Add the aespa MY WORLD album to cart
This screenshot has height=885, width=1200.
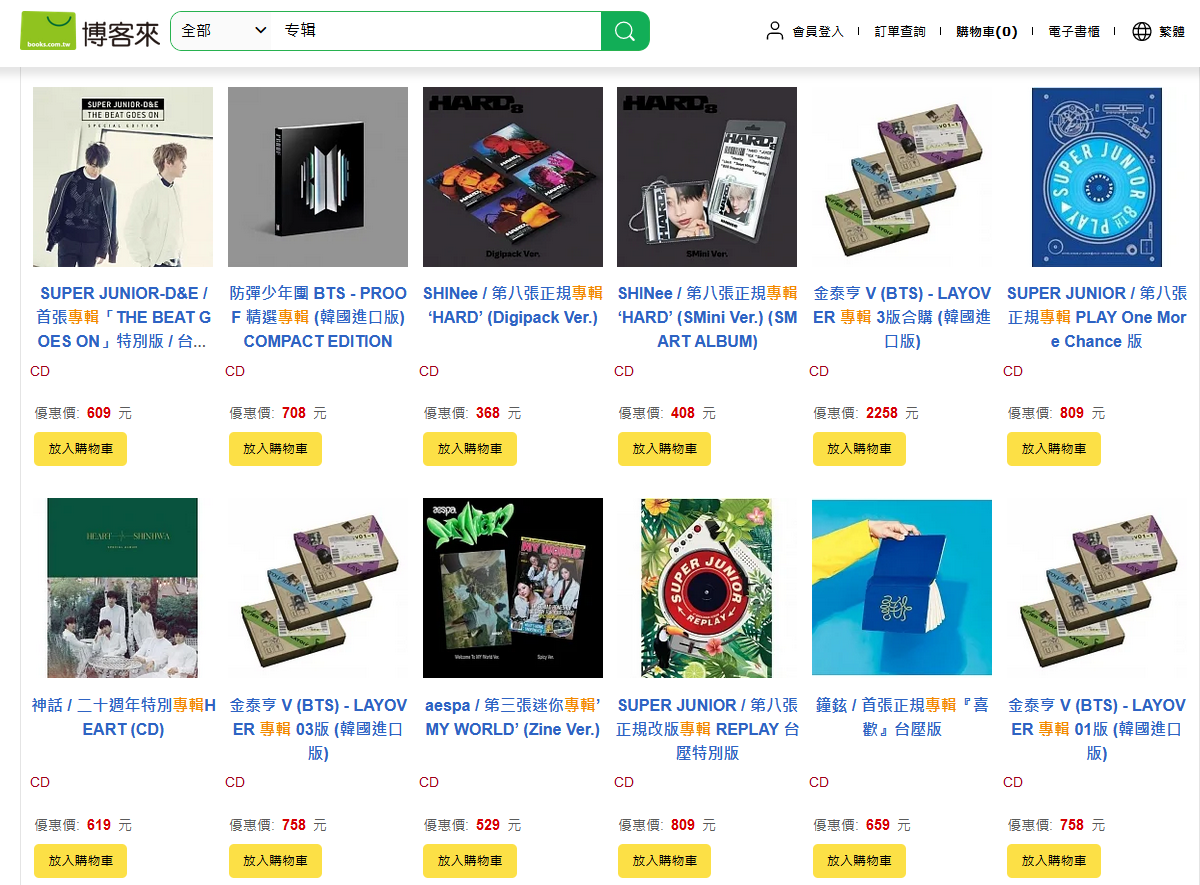tap(470, 861)
